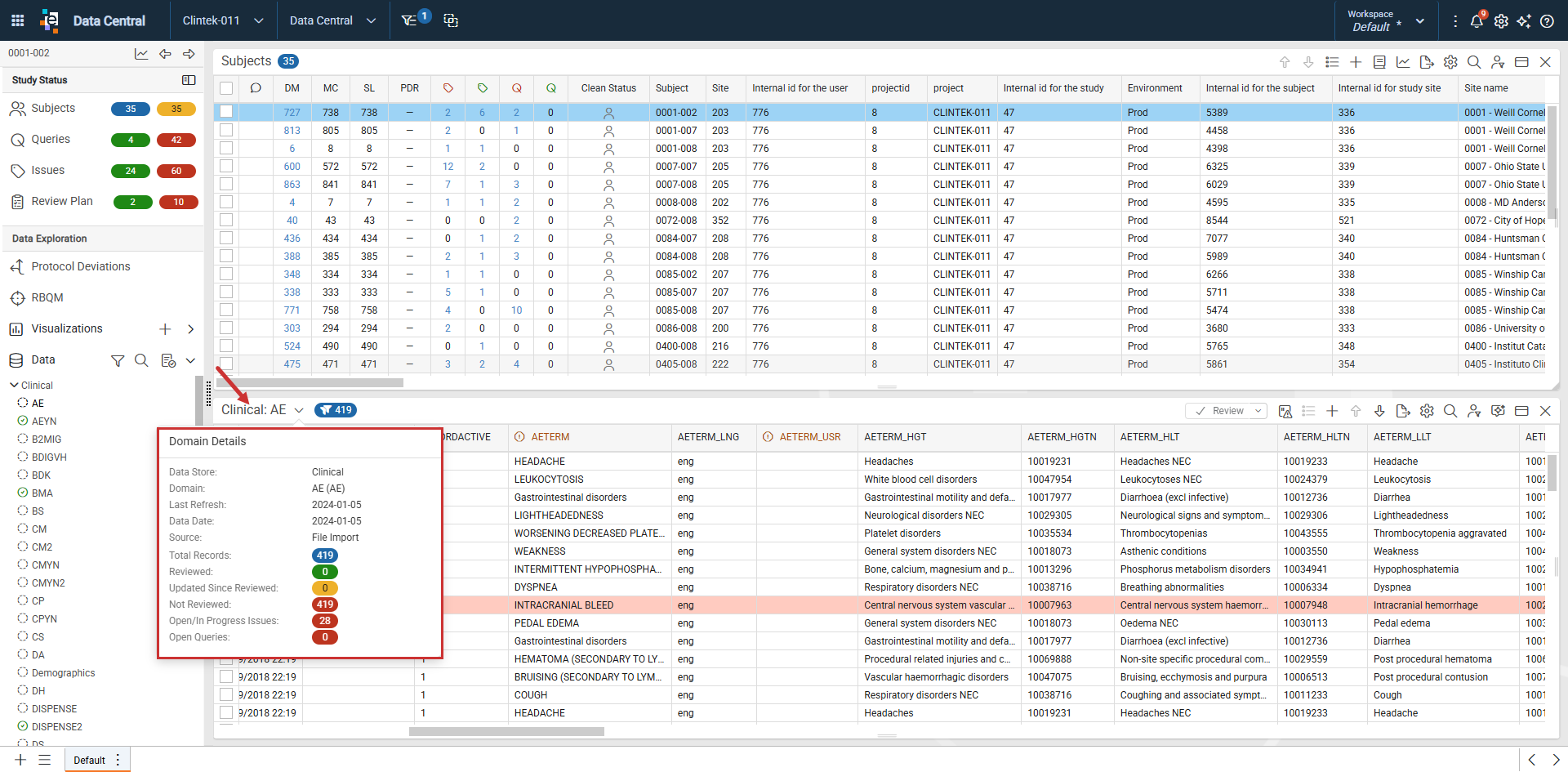
Task: Click the Subjects horizontal scrollbar
Action: [x=310, y=382]
